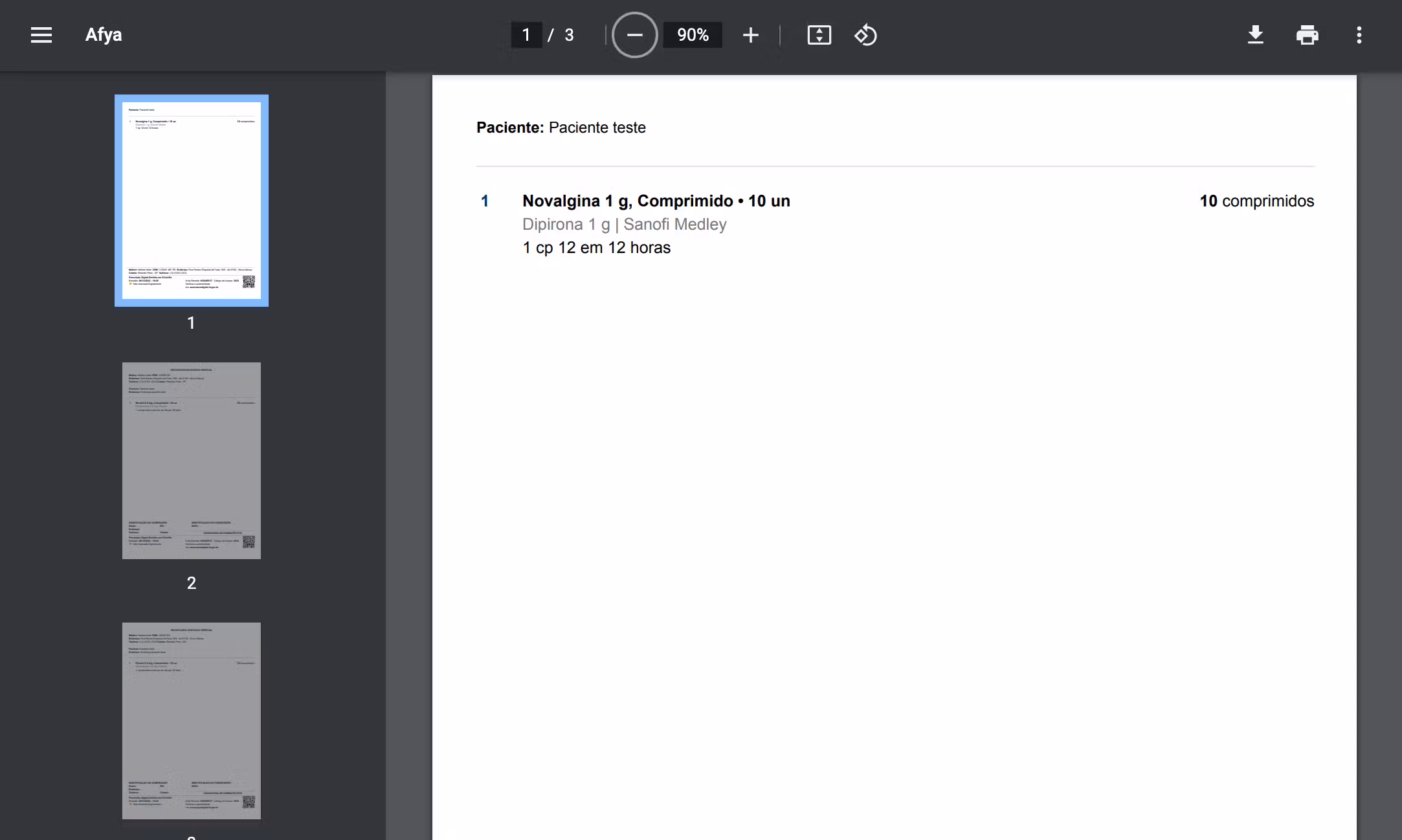Click the Paciente teste name text
This screenshot has width=1402, height=840.
click(597, 127)
